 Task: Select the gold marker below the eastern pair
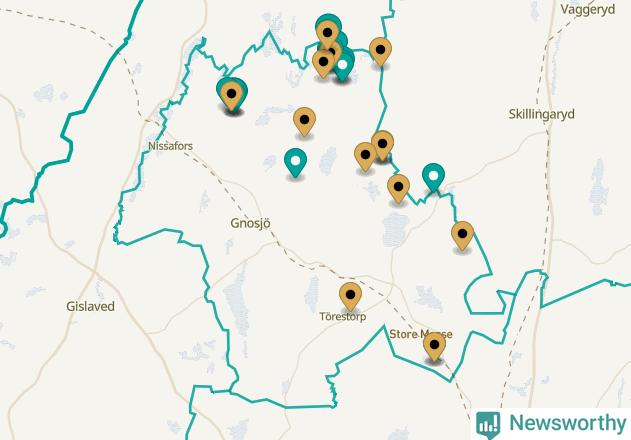point(398,189)
